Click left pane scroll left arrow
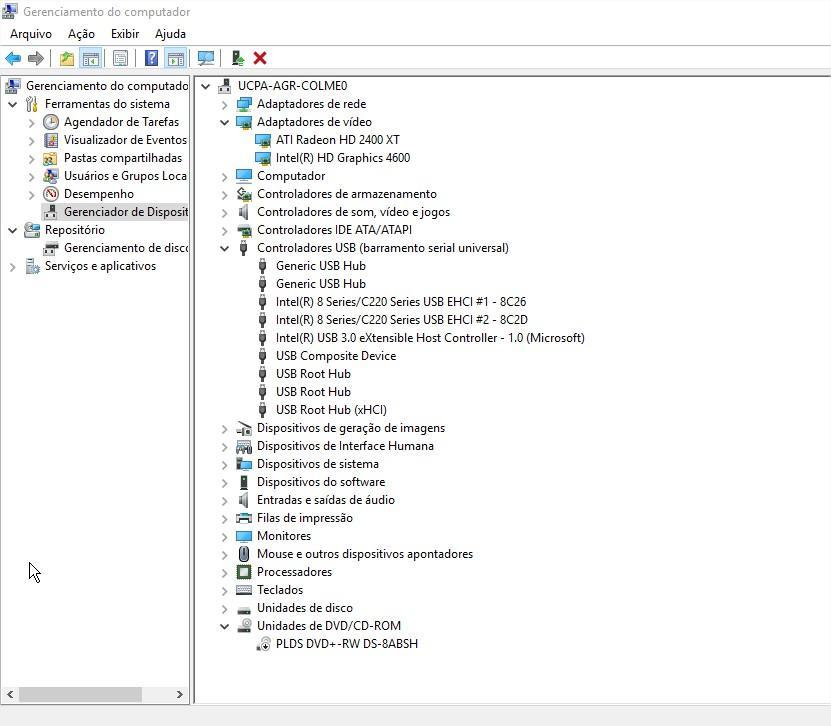 click(11, 694)
